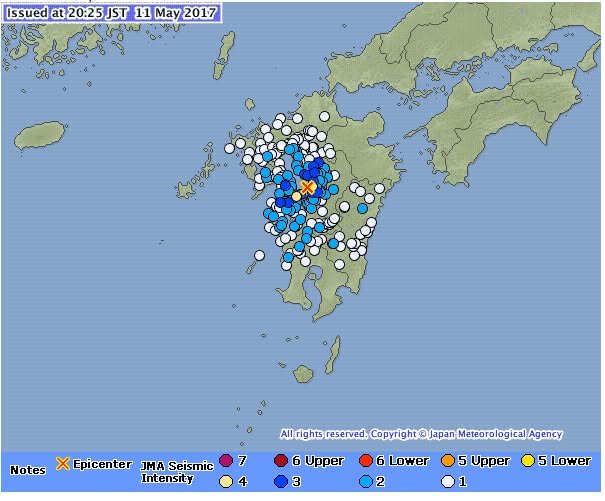Click the pale yellow intensity 4 marker on the map
The height and width of the screenshot is (501, 605).
pos(296,197)
